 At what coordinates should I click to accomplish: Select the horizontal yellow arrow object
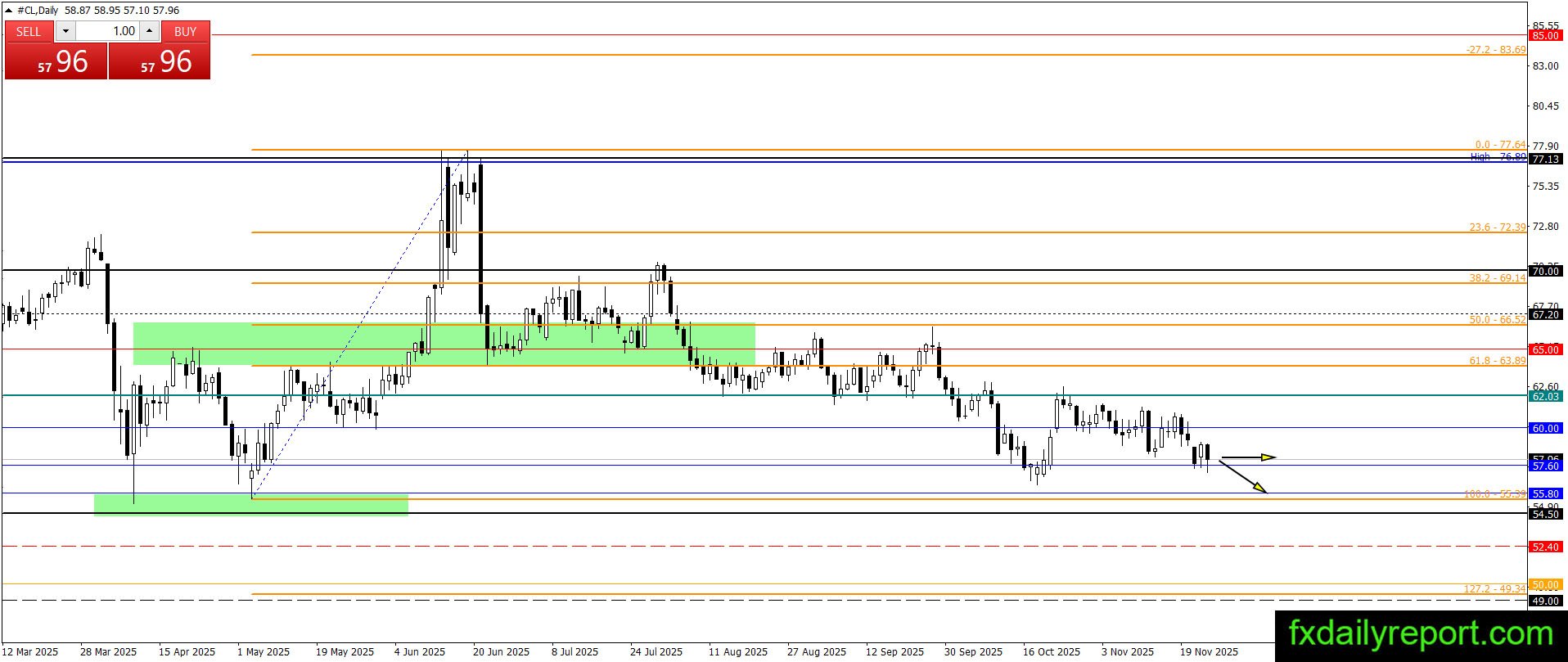(x=1249, y=457)
